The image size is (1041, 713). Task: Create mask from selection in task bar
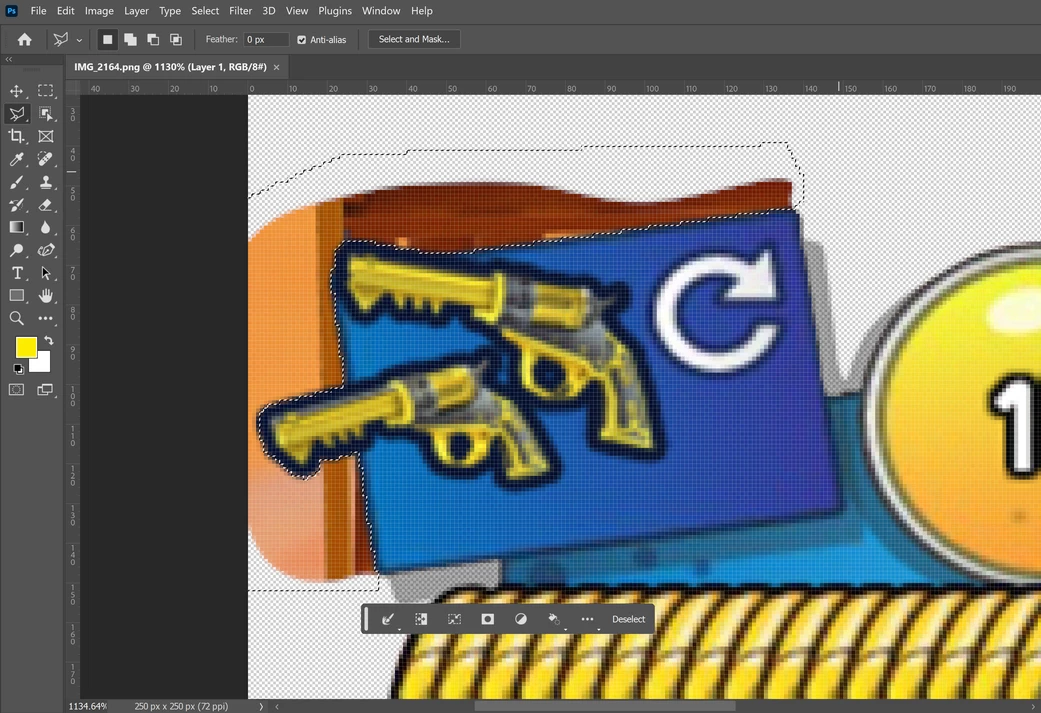tap(487, 619)
